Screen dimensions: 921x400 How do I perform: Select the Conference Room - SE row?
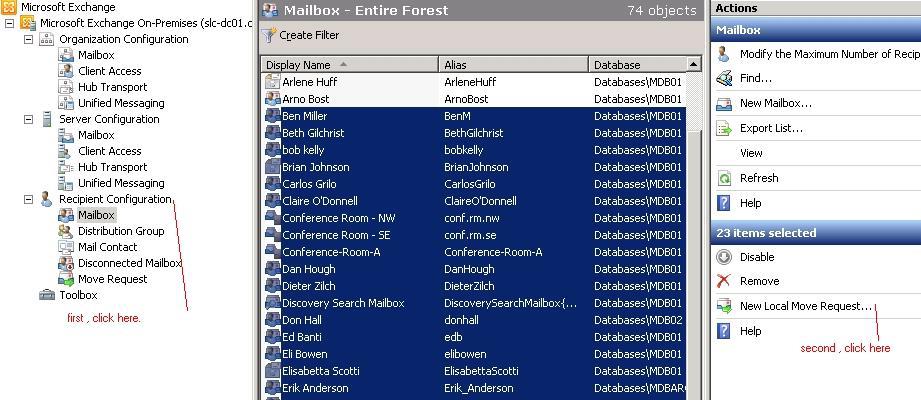click(x=473, y=236)
